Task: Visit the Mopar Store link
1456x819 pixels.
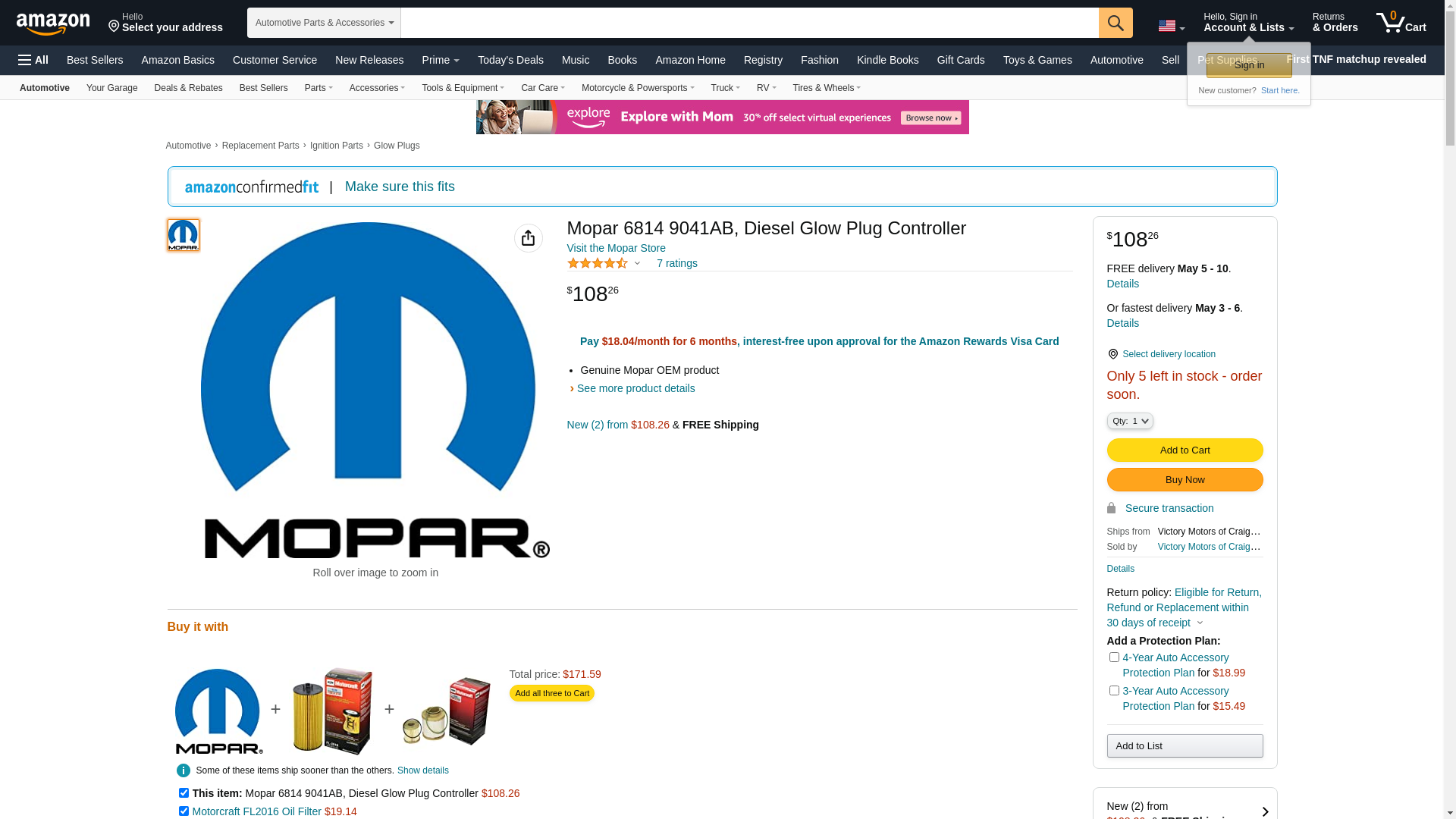Action: coord(616,248)
